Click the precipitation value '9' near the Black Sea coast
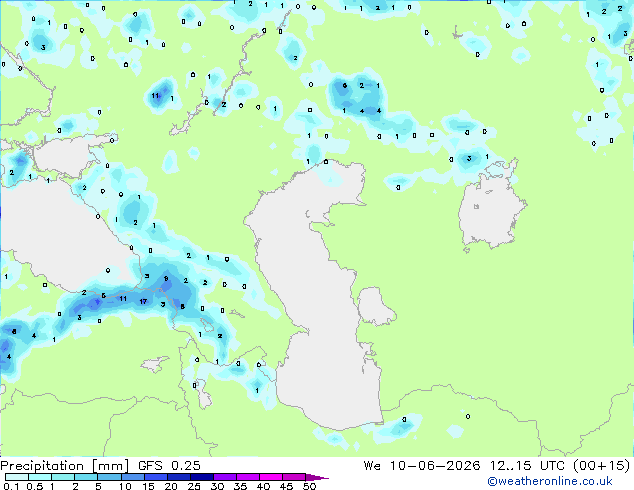The image size is (634, 490). (x=166, y=279)
